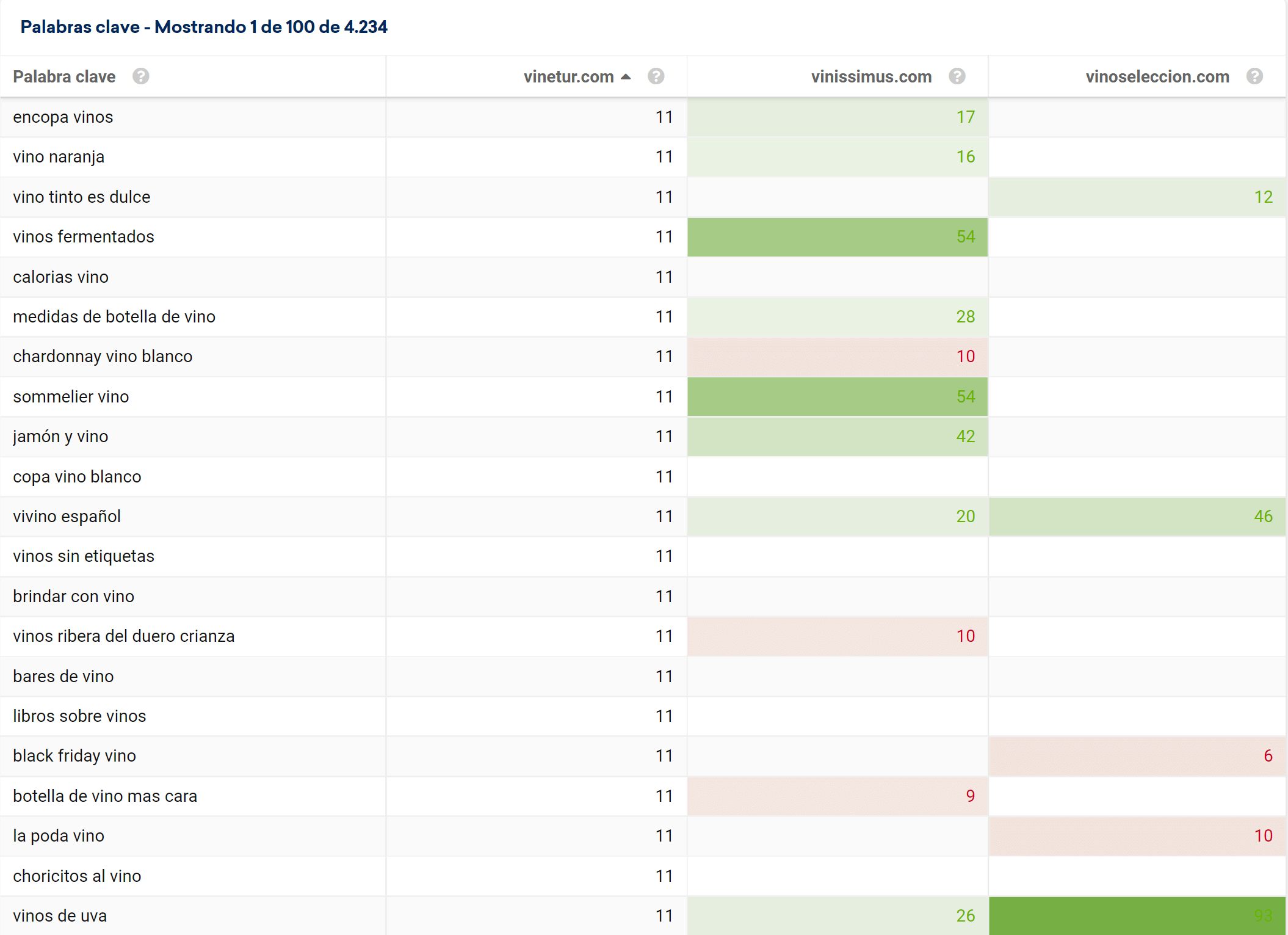Open keyword 'vino naranja'
The image size is (1288, 935).
click(x=59, y=157)
